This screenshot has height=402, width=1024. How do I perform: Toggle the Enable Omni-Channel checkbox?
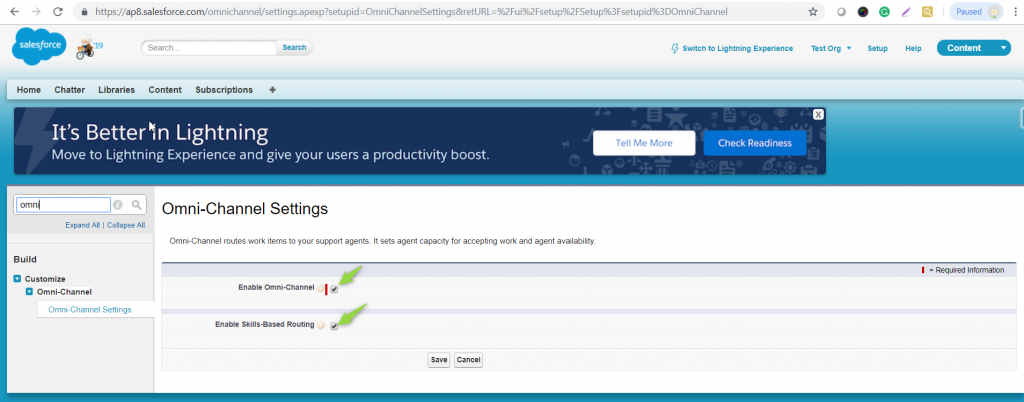pos(334,289)
